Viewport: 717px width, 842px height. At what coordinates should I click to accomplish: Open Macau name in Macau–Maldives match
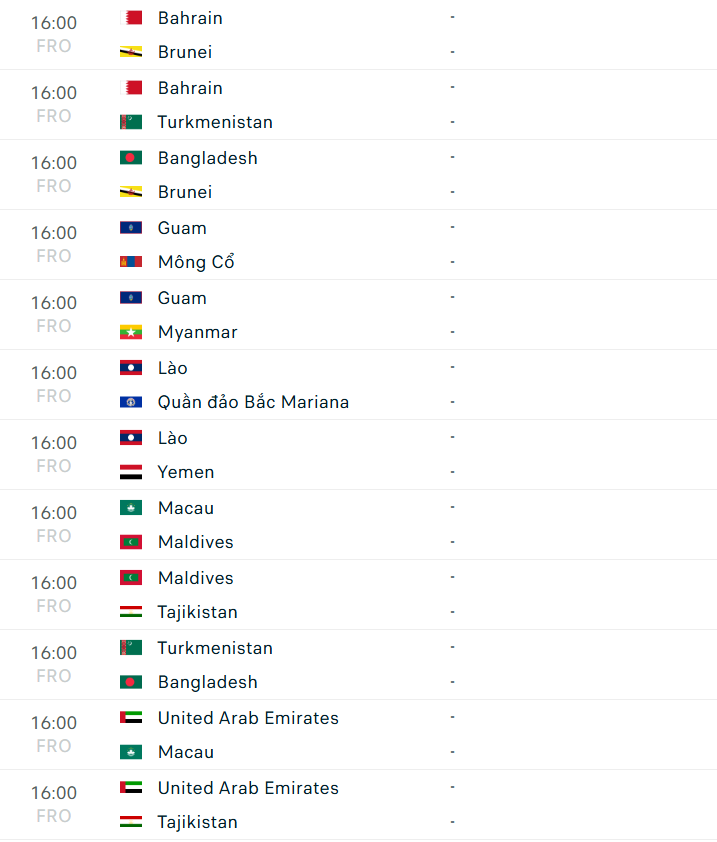186,508
